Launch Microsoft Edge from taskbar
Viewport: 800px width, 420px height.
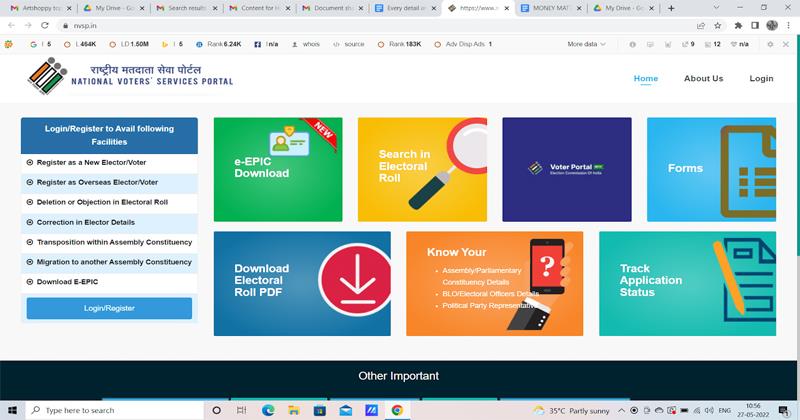pyautogui.click(x=268, y=410)
